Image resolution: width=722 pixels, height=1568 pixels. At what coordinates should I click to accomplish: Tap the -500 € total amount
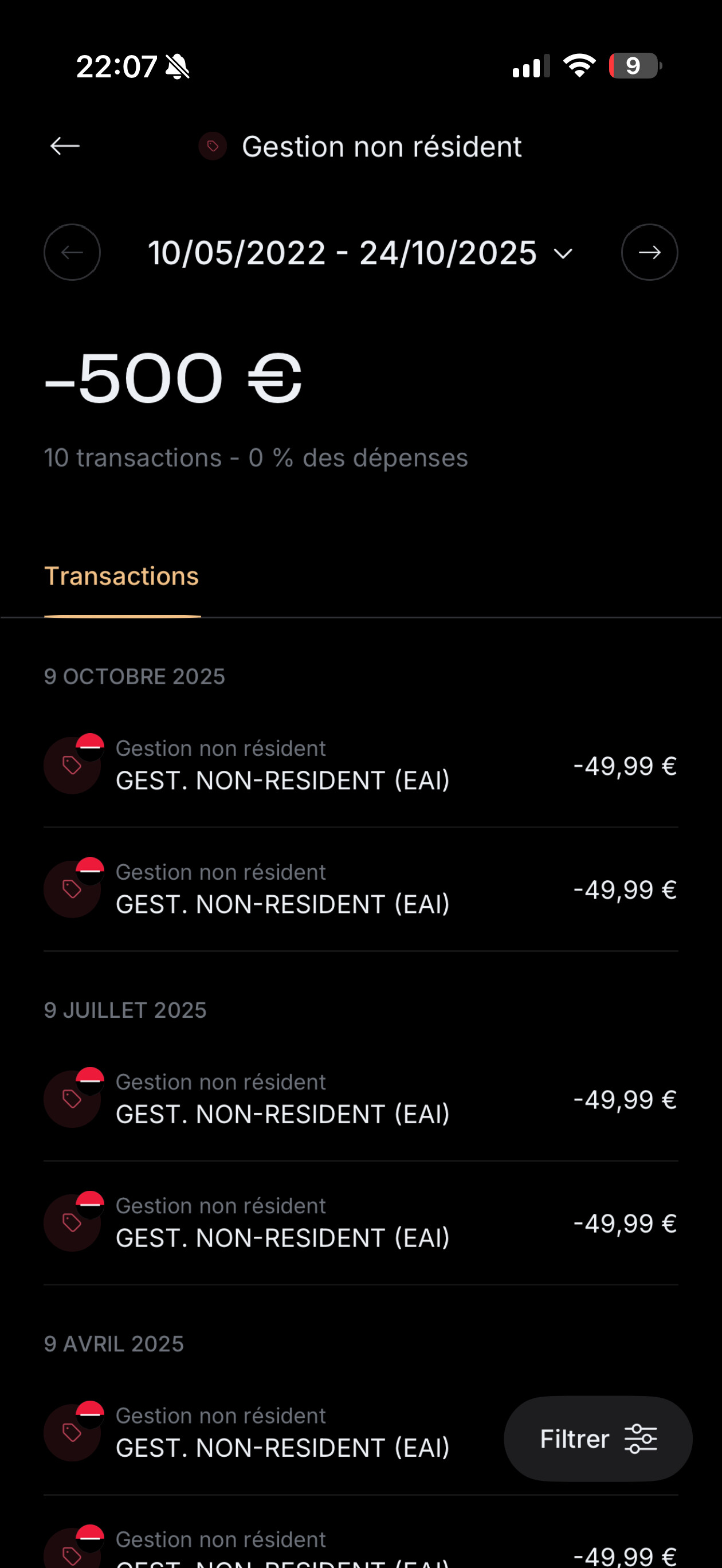coord(173,379)
